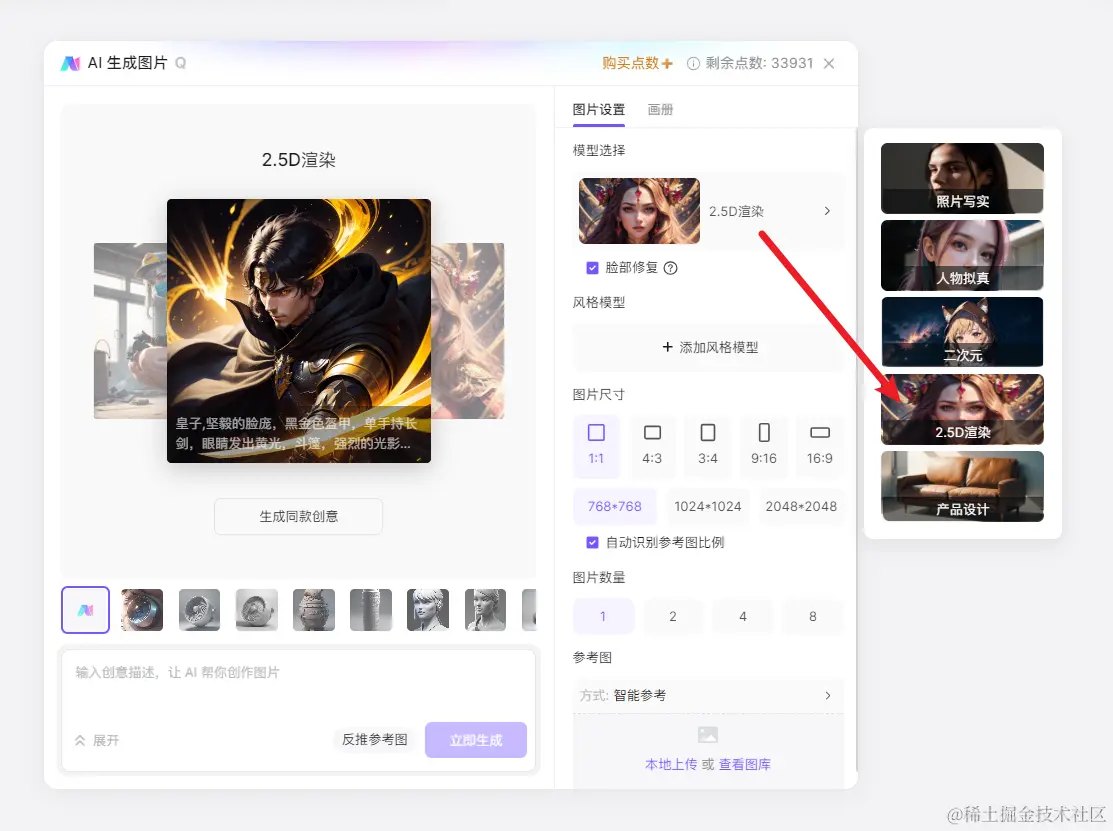Show the previous carousel image on left

pyautogui.click(x=130, y=331)
